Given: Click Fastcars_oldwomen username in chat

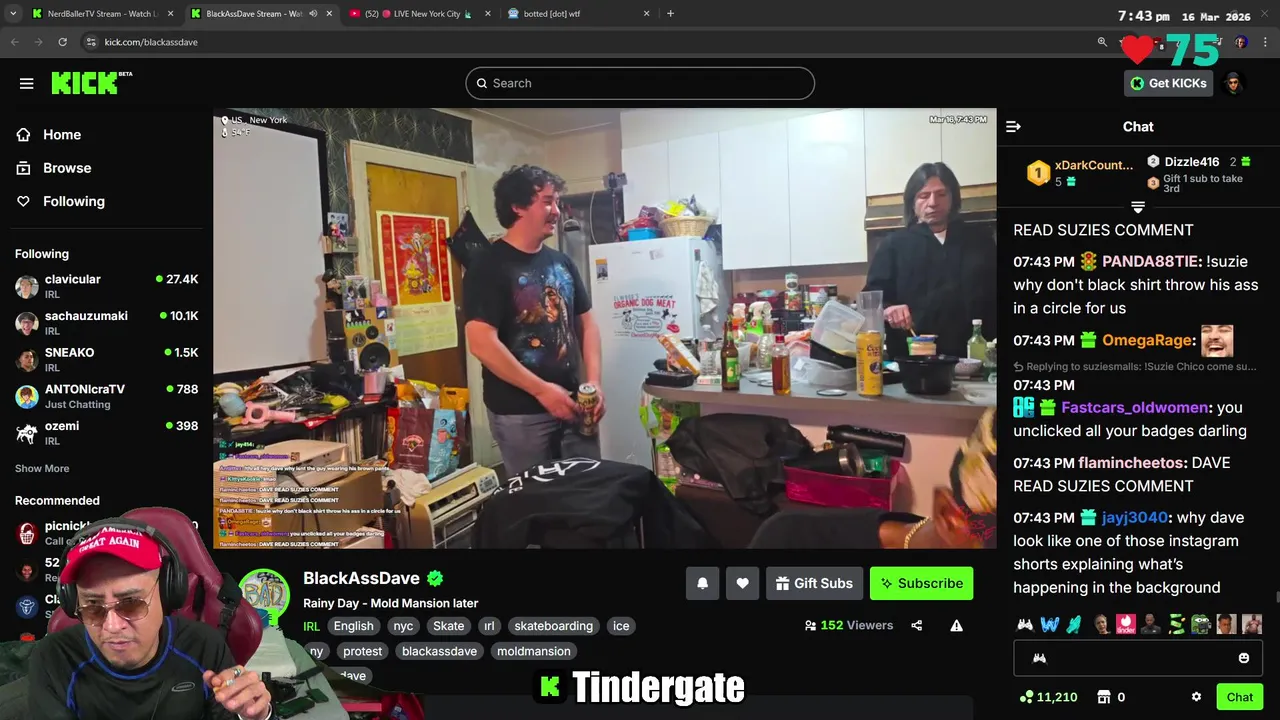Looking at the screenshot, I should 1135,408.
